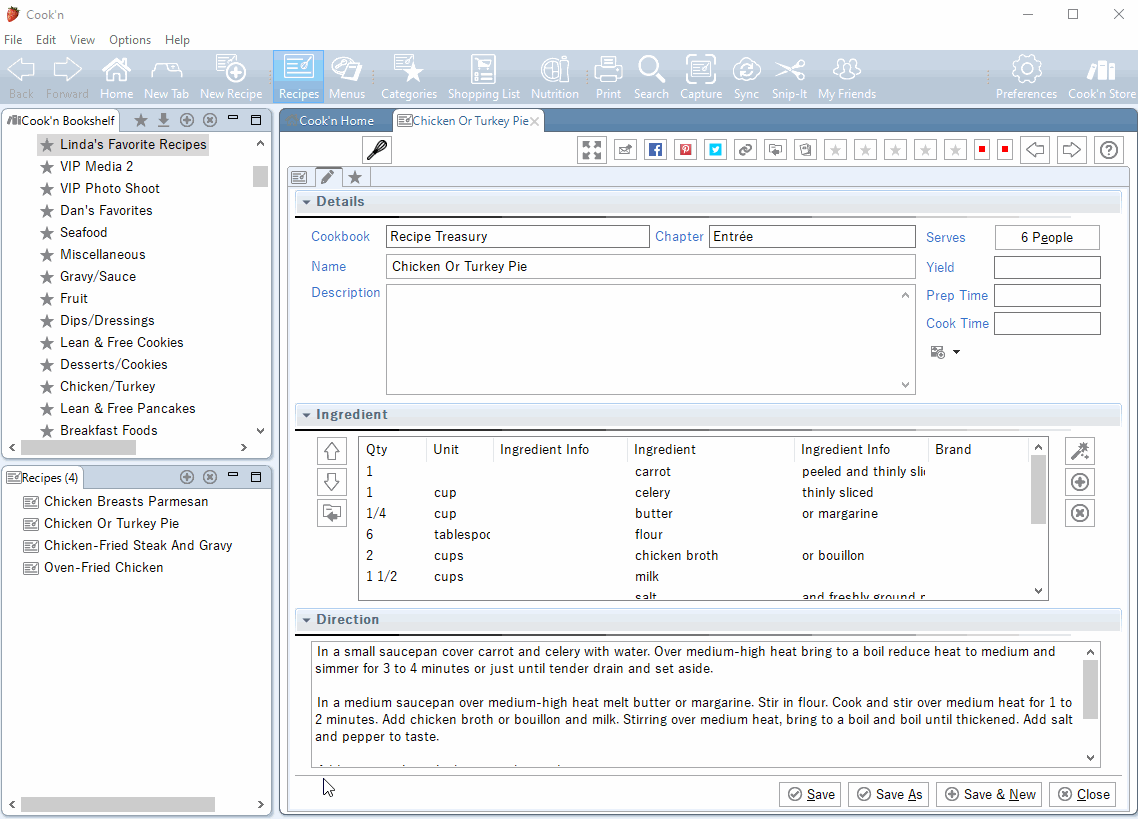Open the dropdown arrow below Cook Time
This screenshot has width=1138, height=819.
(956, 352)
